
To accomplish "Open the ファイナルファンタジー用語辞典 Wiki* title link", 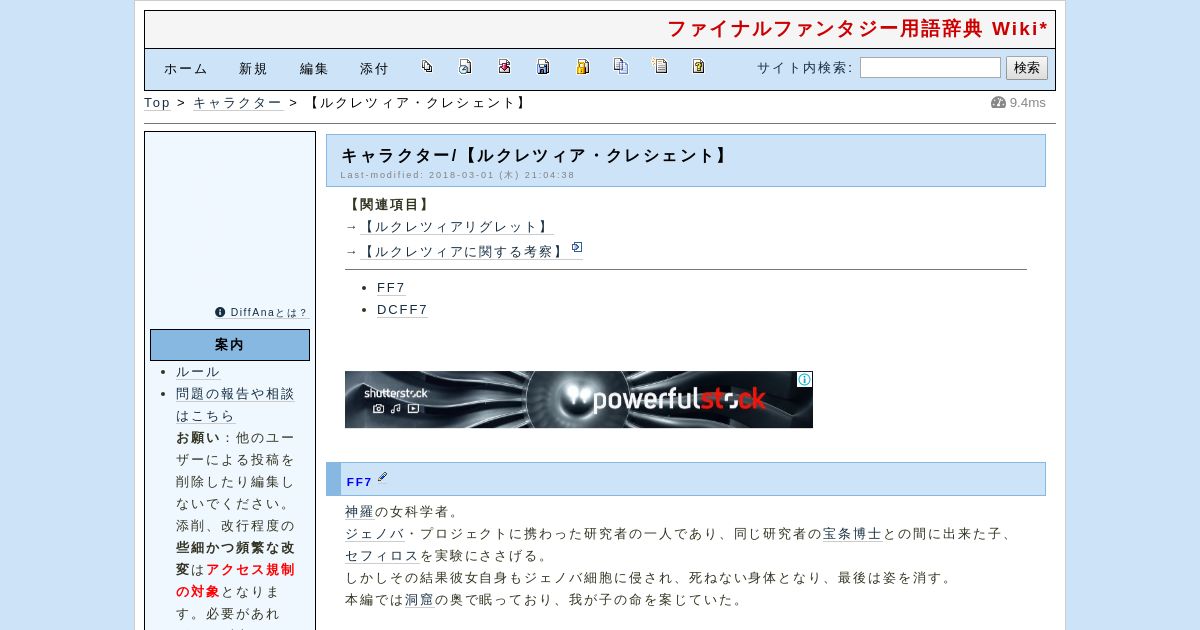I will point(857,29).
